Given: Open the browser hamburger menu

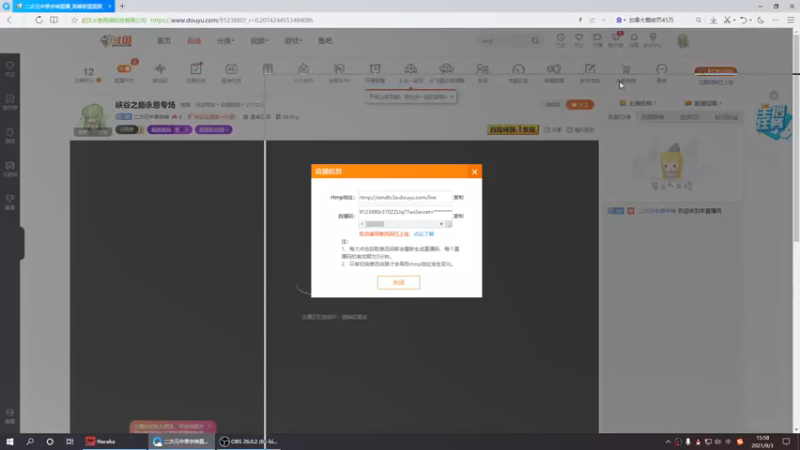Looking at the screenshot, I should pos(790,20).
